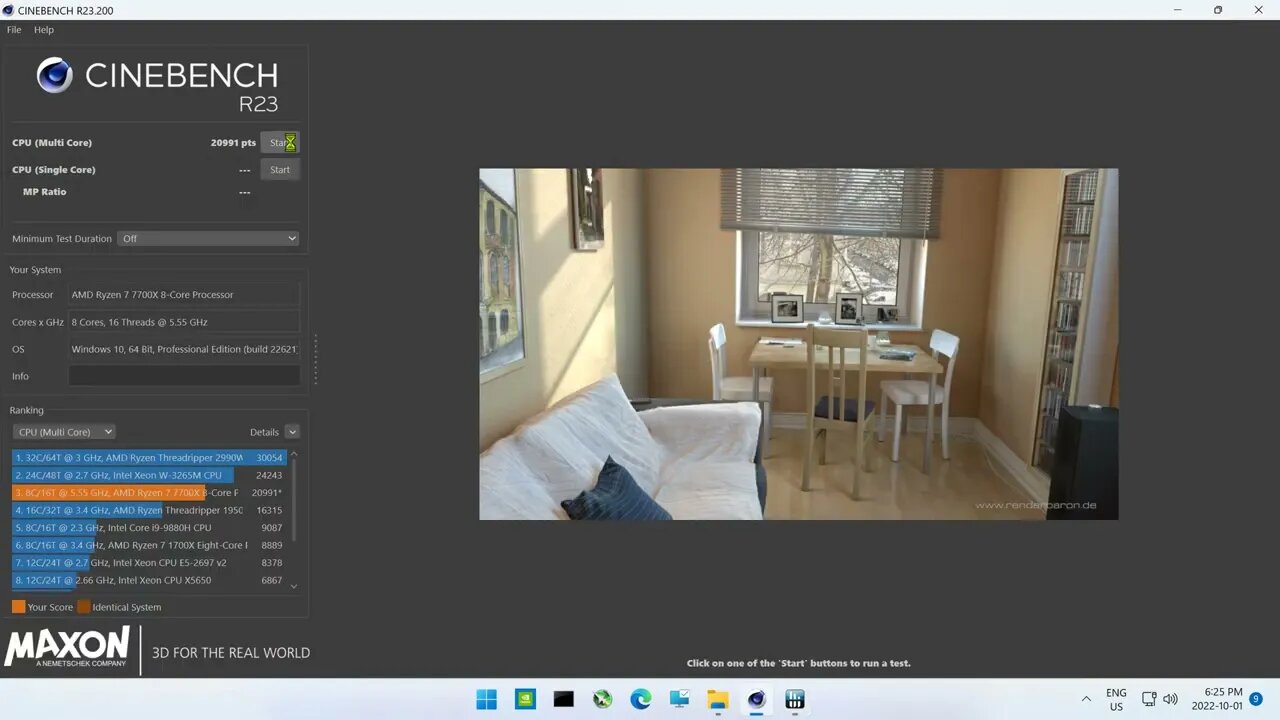Expand the ranking Details chevron
The width and height of the screenshot is (1280, 720).
point(292,432)
